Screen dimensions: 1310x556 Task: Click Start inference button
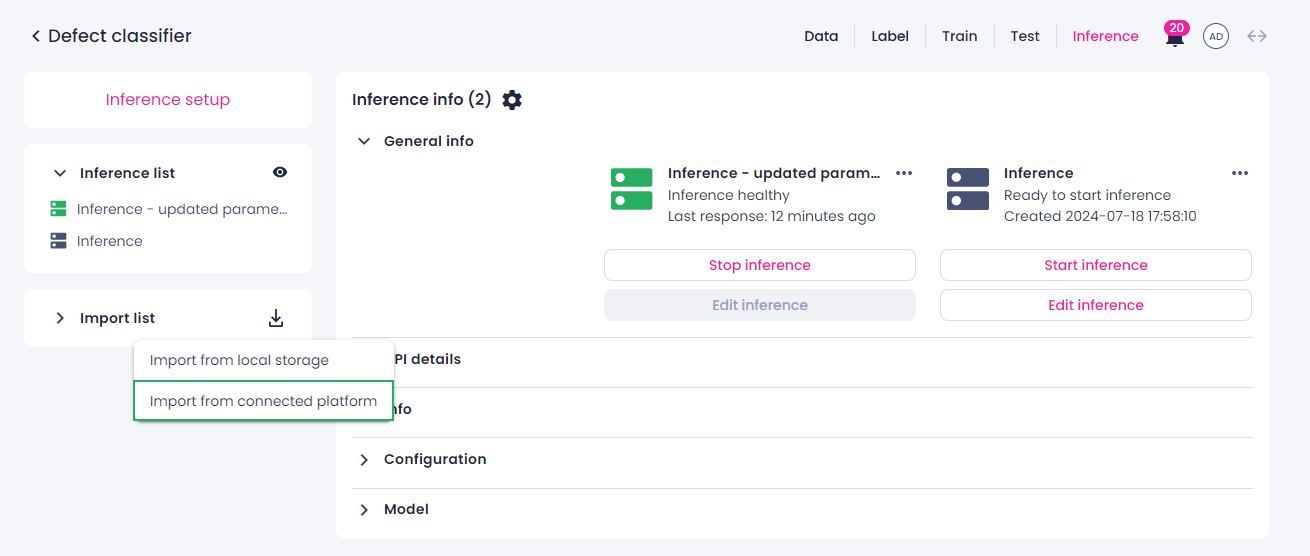1096,265
